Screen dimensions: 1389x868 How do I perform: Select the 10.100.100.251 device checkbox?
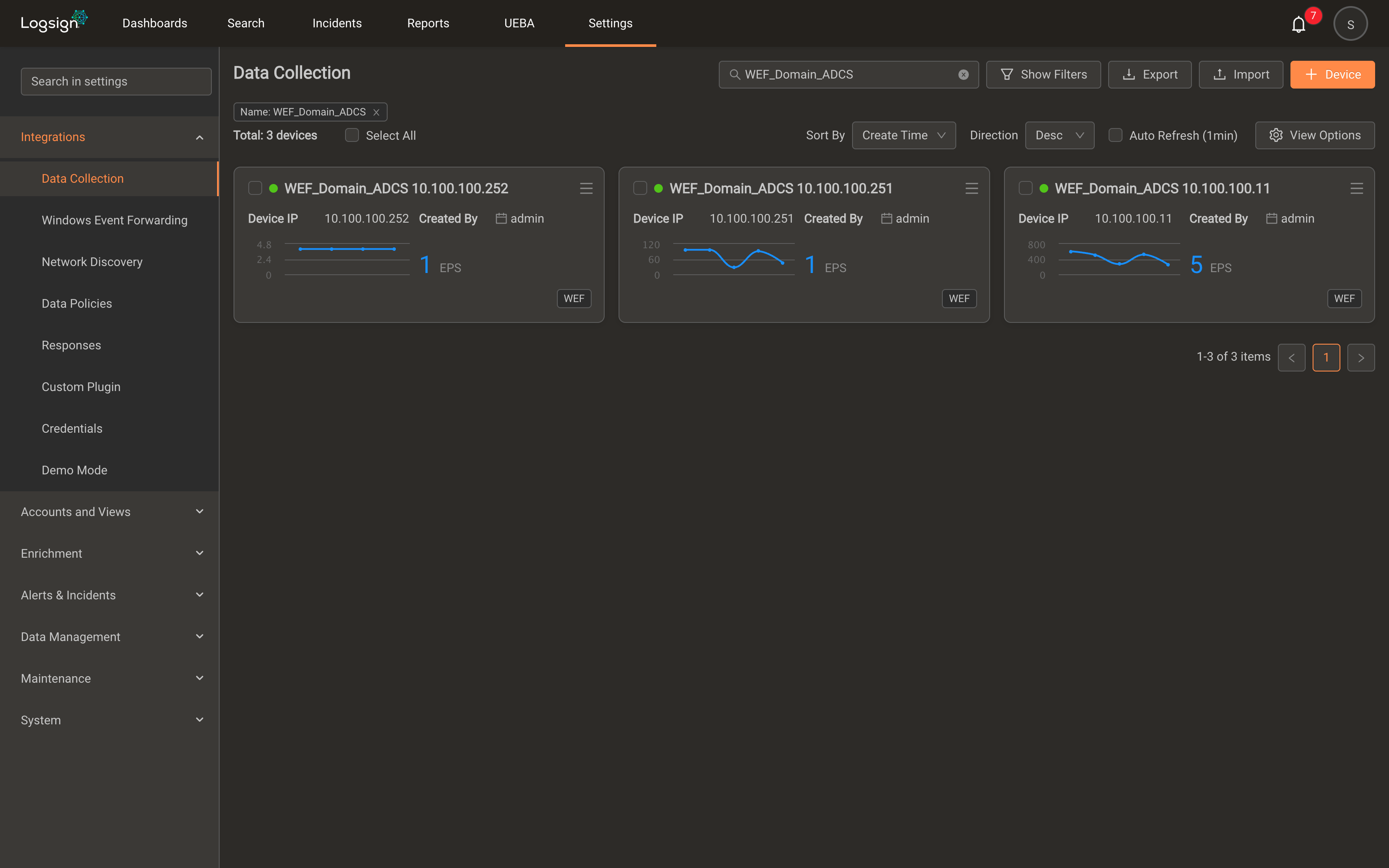coord(640,188)
